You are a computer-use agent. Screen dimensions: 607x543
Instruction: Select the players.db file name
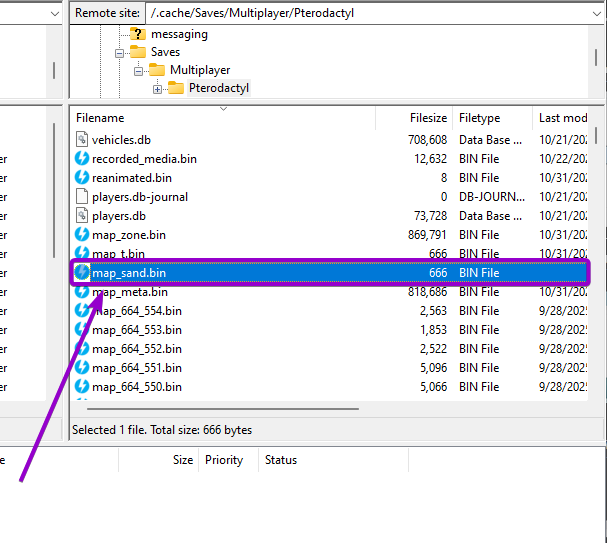(119, 216)
